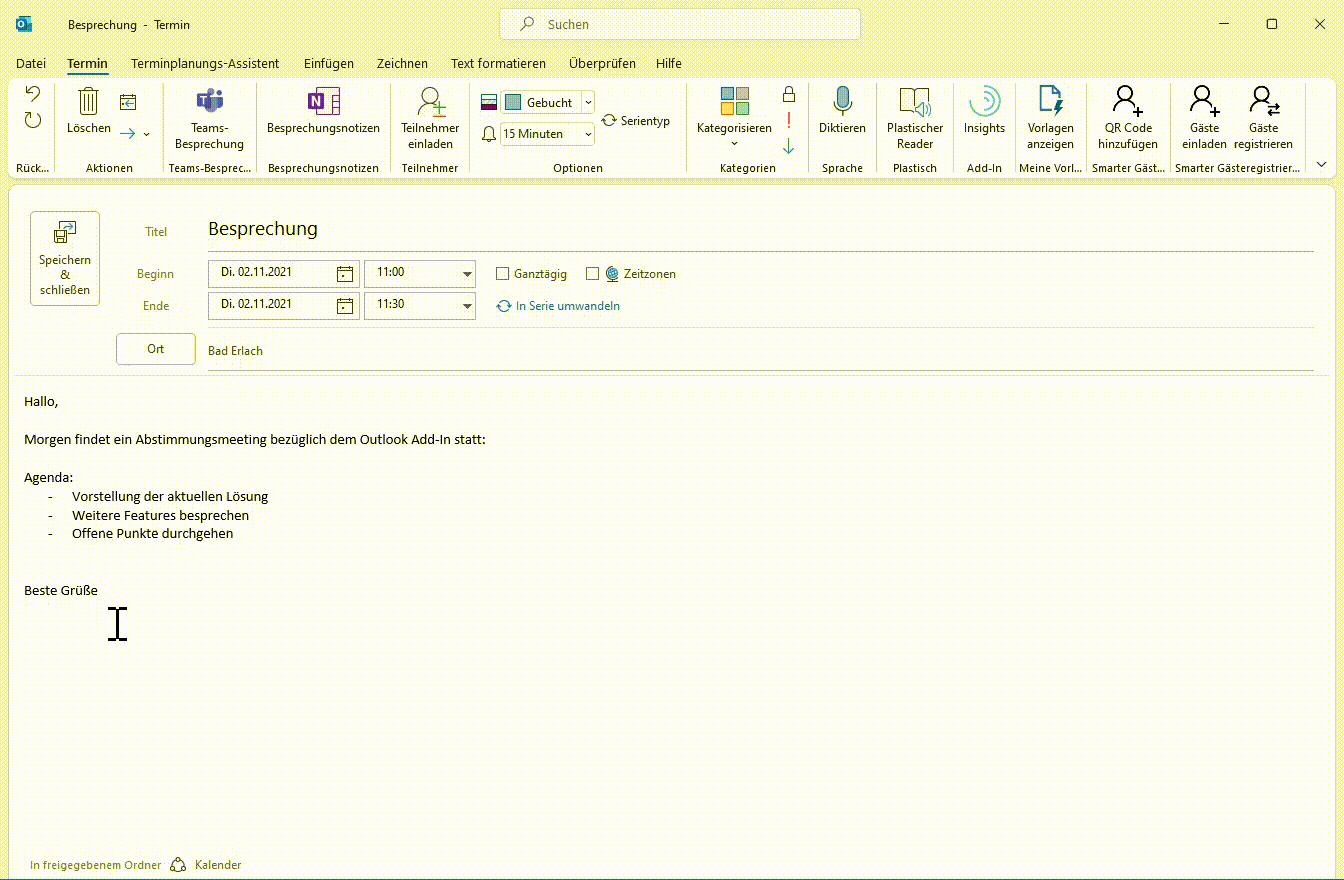Click the Teams-Besprechung icon

[x=209, y=102]
